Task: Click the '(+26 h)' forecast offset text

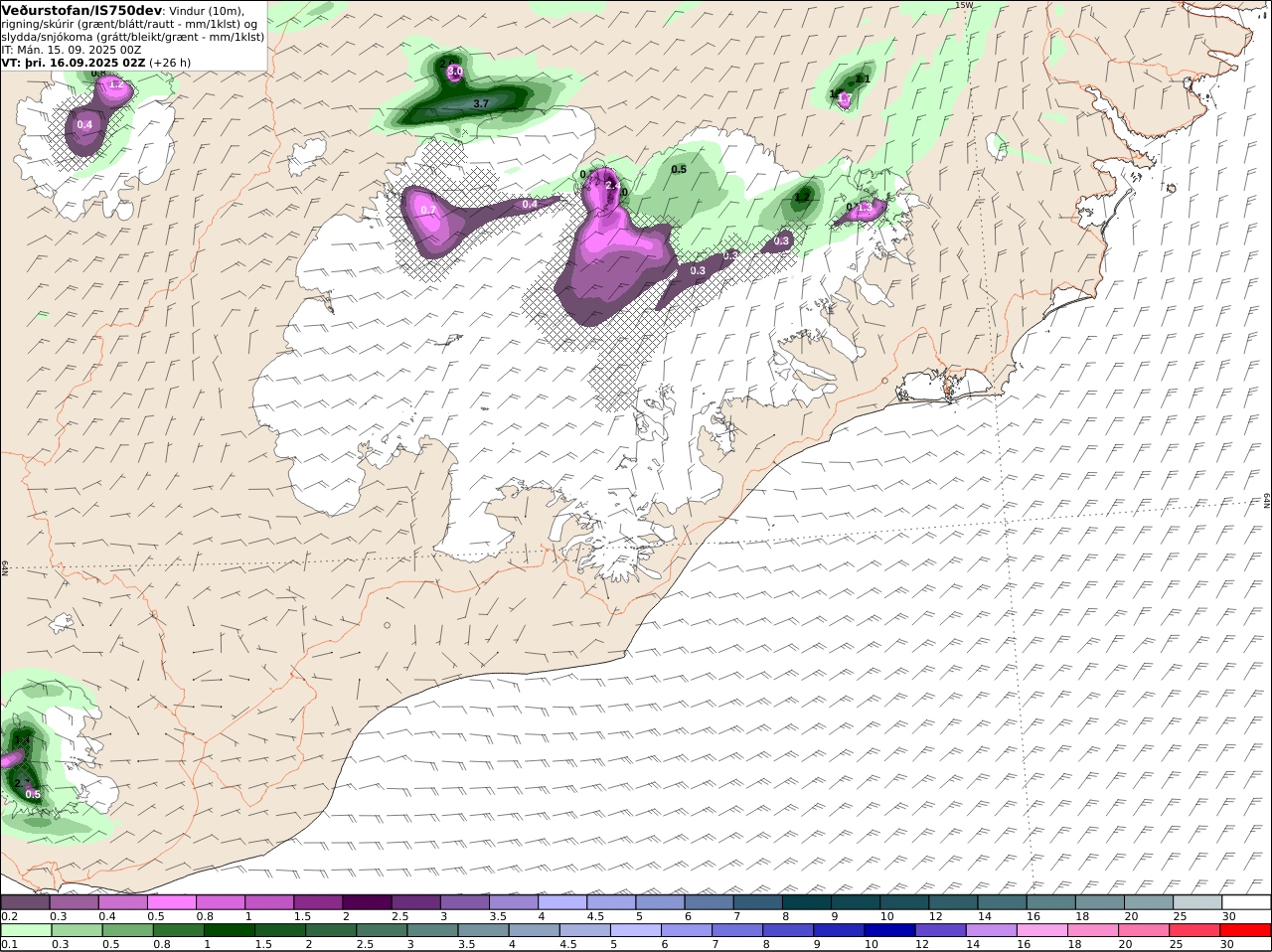Action: [x=170, y=63]
